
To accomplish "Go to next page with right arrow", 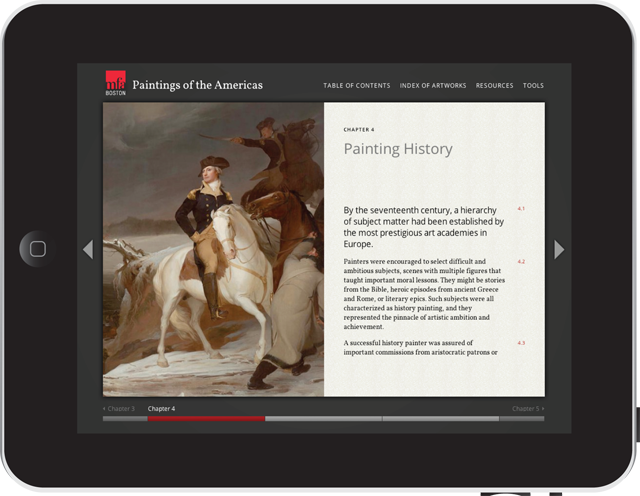I will [559, 249].
